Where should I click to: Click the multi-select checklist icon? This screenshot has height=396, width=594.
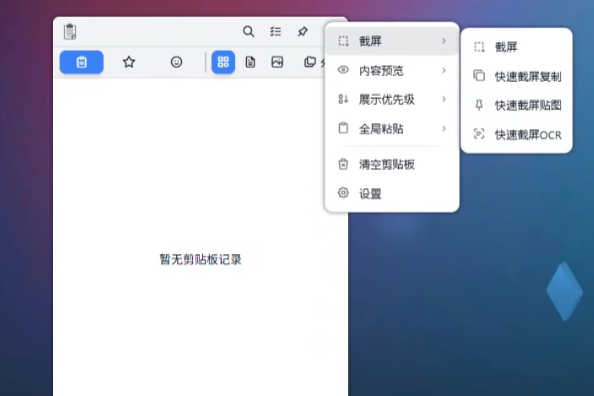point(276,31)
